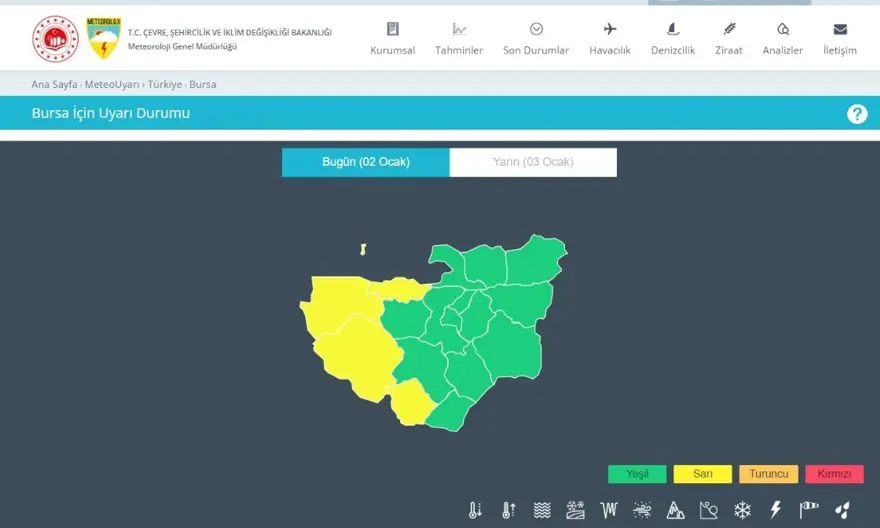This screenshot has width=880, height=528.
Task: Open the Tahminler menu
Action: click(459, 39)
